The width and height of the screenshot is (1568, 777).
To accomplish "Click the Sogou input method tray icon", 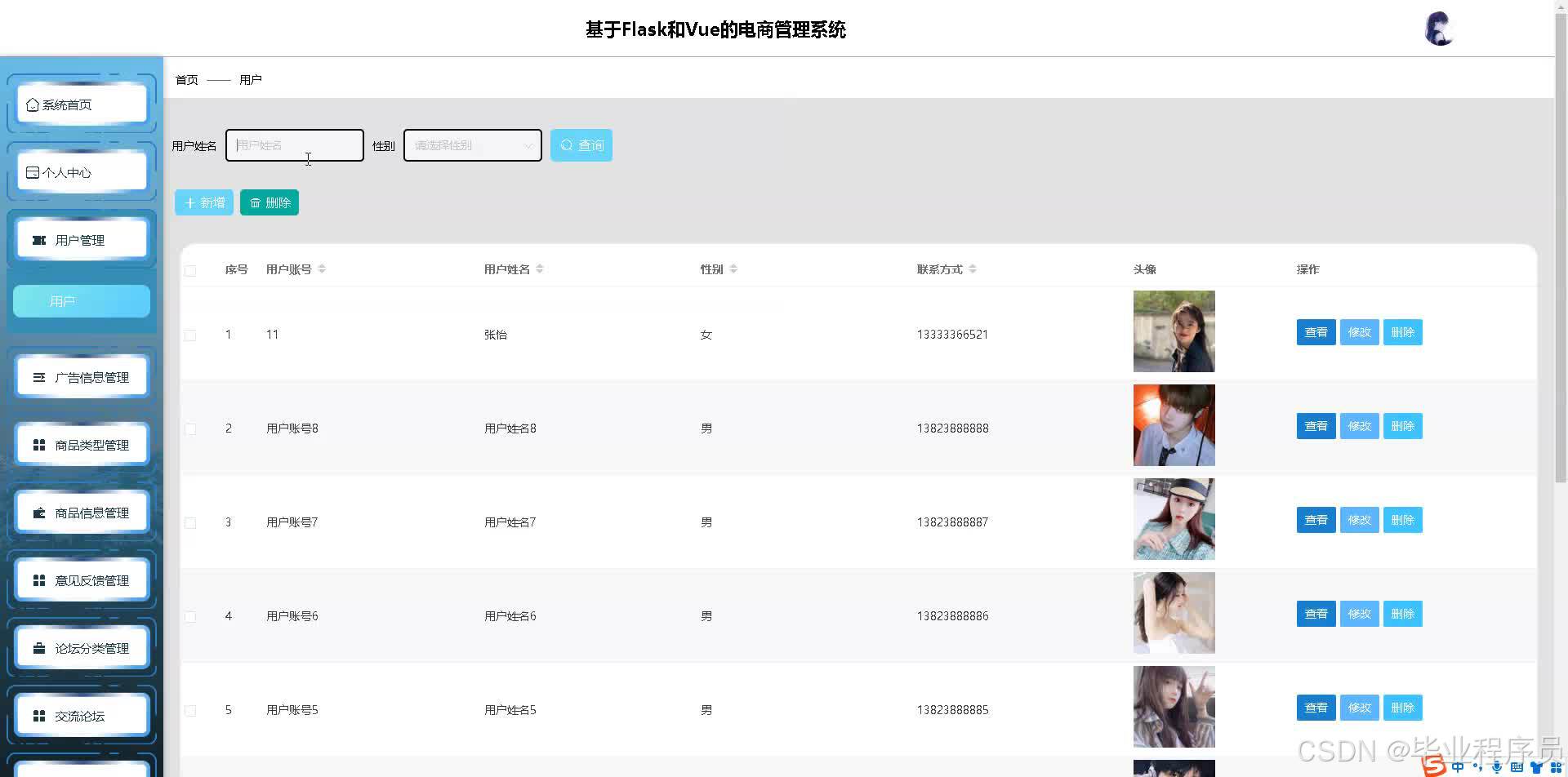I will pos(1433,766).
